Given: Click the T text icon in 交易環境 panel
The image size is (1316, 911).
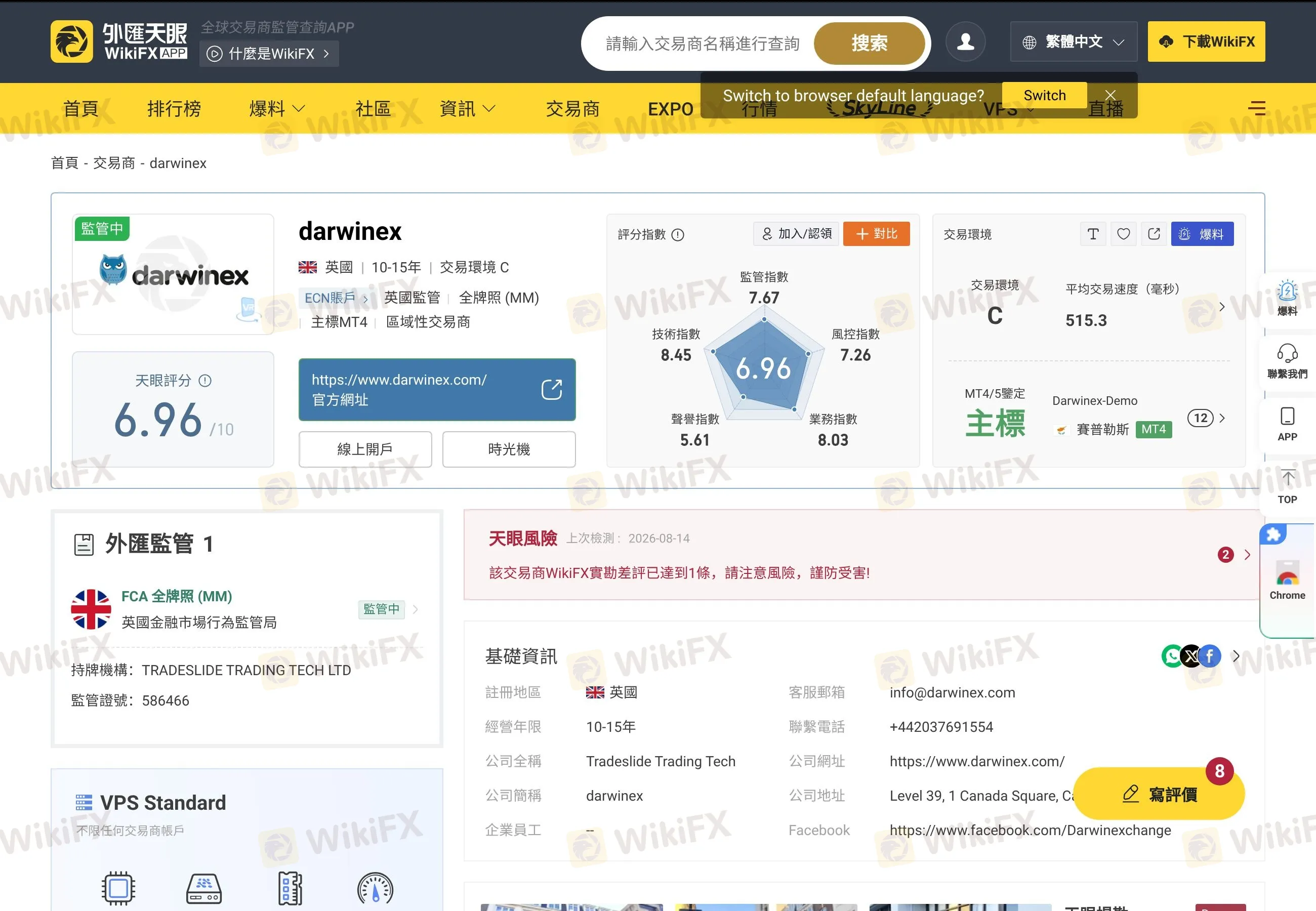Looking at the screenshot, I should 1093,234.
